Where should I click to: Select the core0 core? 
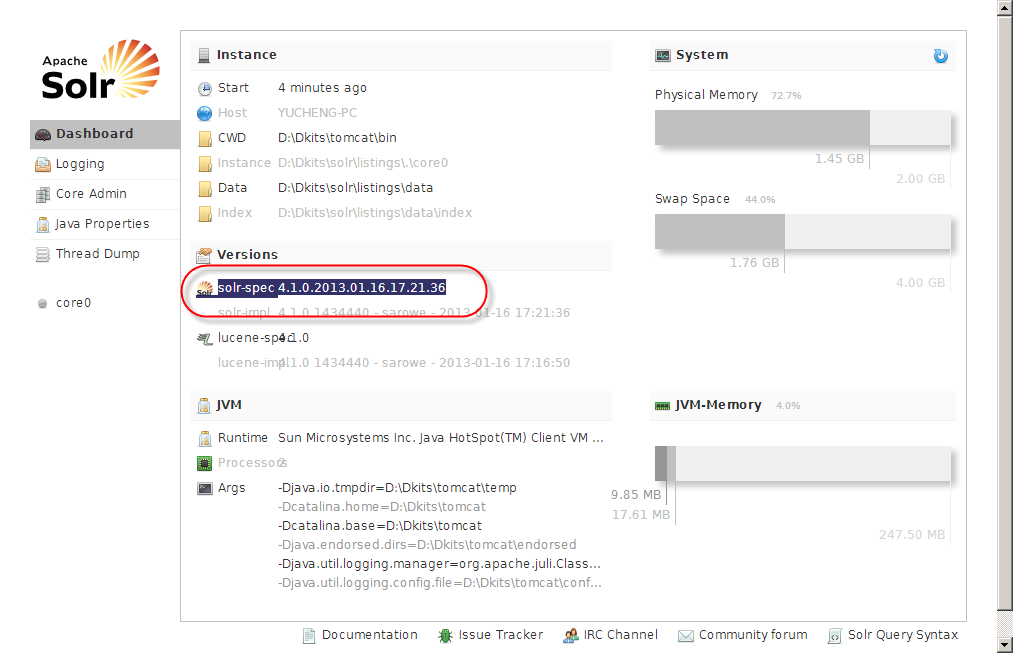click(x=73, y=303)
